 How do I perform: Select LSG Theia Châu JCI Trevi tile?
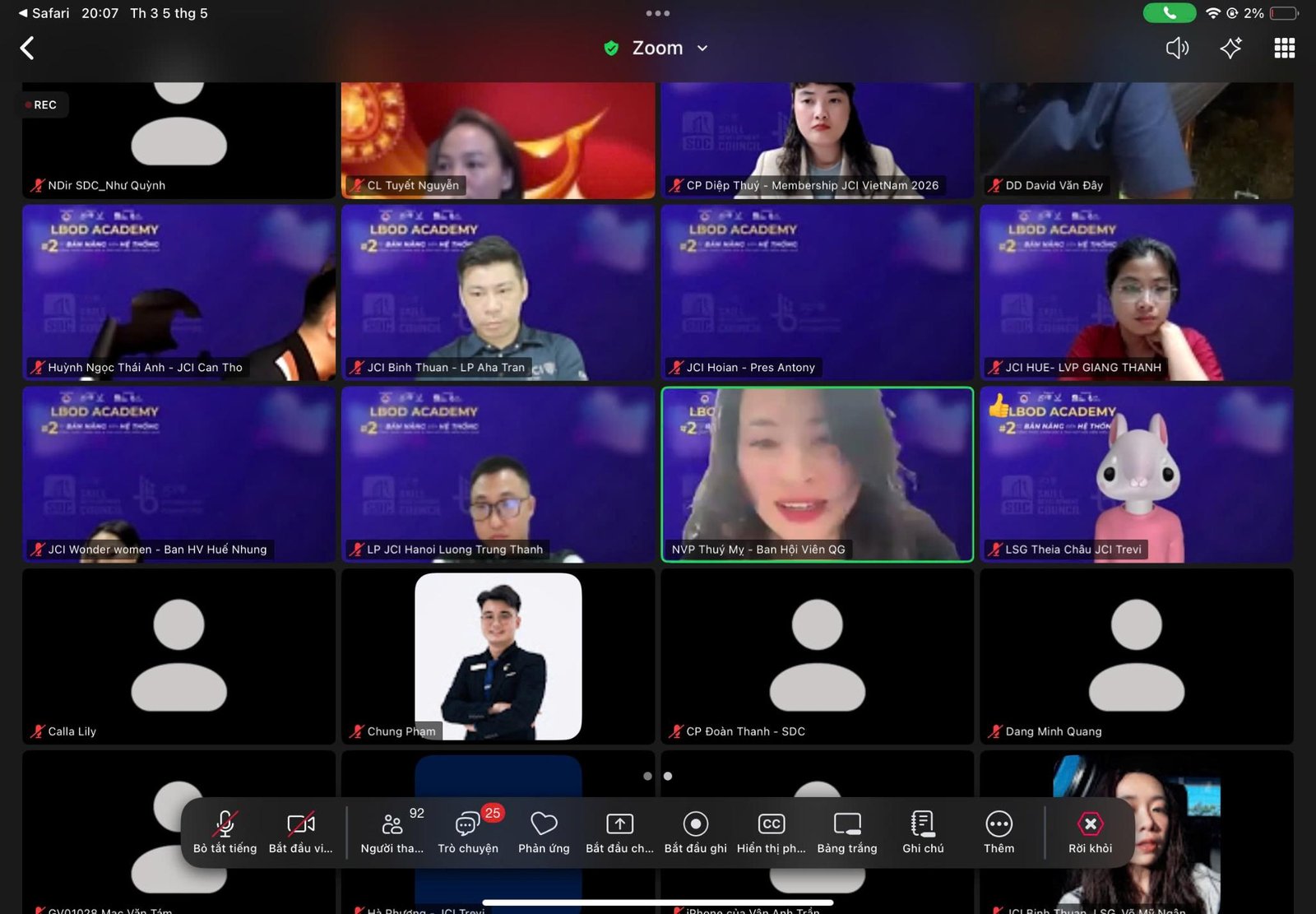point(1137,475)
